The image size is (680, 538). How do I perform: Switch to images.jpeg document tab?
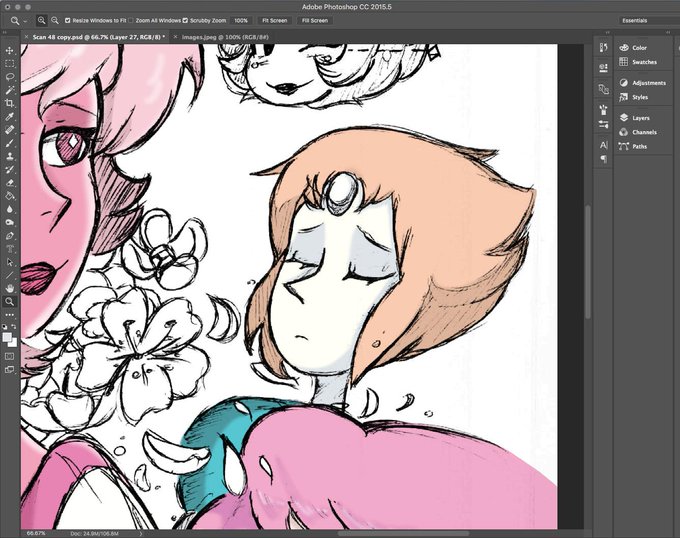(225, 37)
